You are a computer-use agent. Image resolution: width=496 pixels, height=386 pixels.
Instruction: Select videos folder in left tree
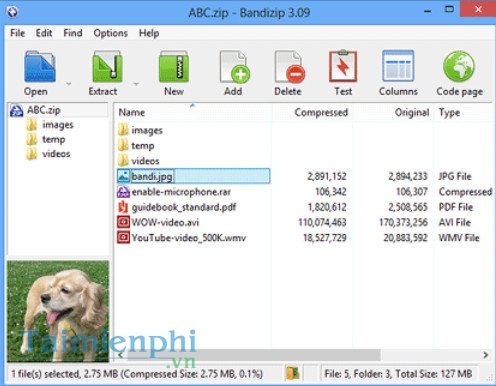click(56, 154)
